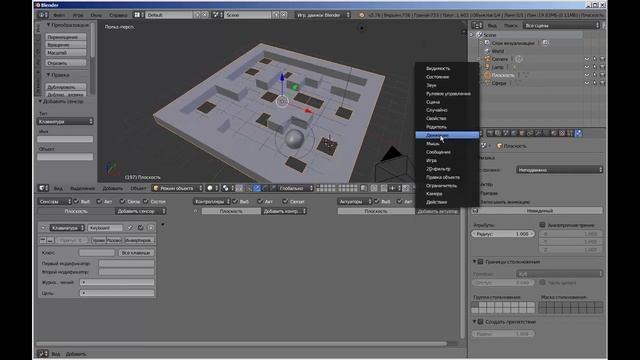
Task: Select Камера in actuator menu
Action: [447, 193]
